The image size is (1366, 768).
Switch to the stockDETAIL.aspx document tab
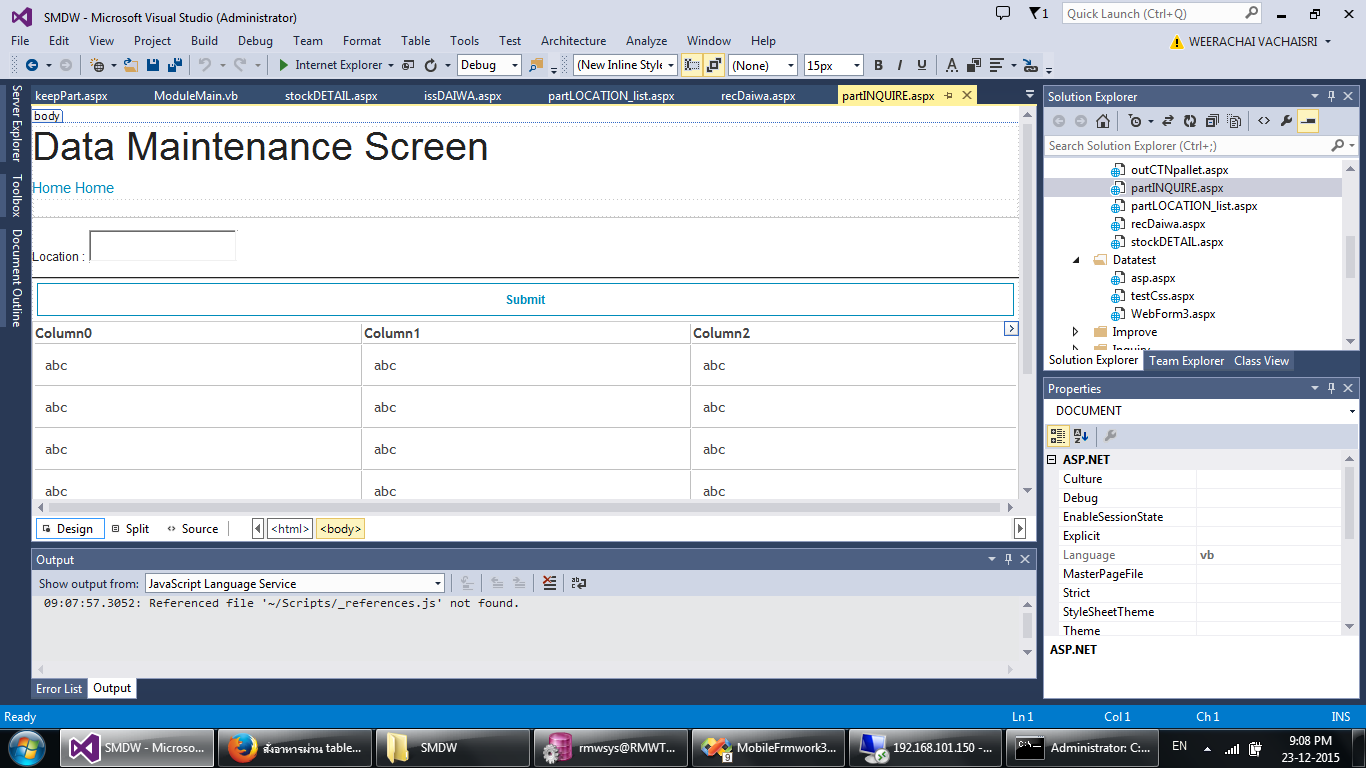pos(331,96)
